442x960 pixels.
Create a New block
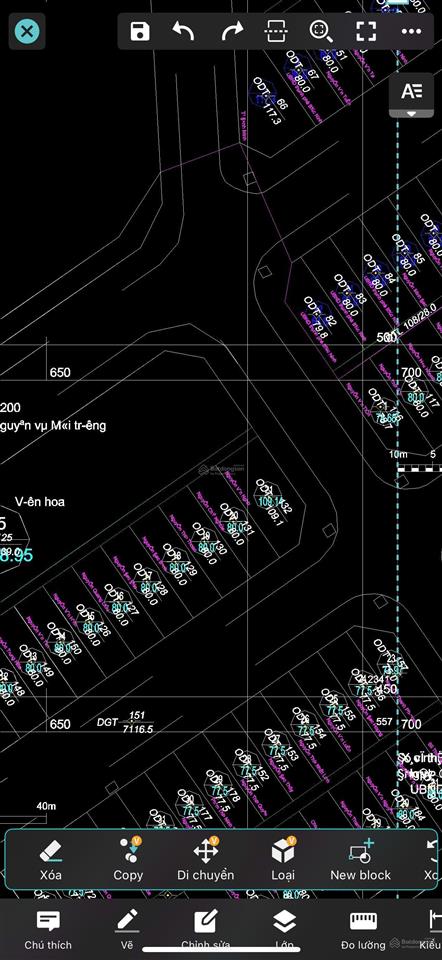pos(361,860)
